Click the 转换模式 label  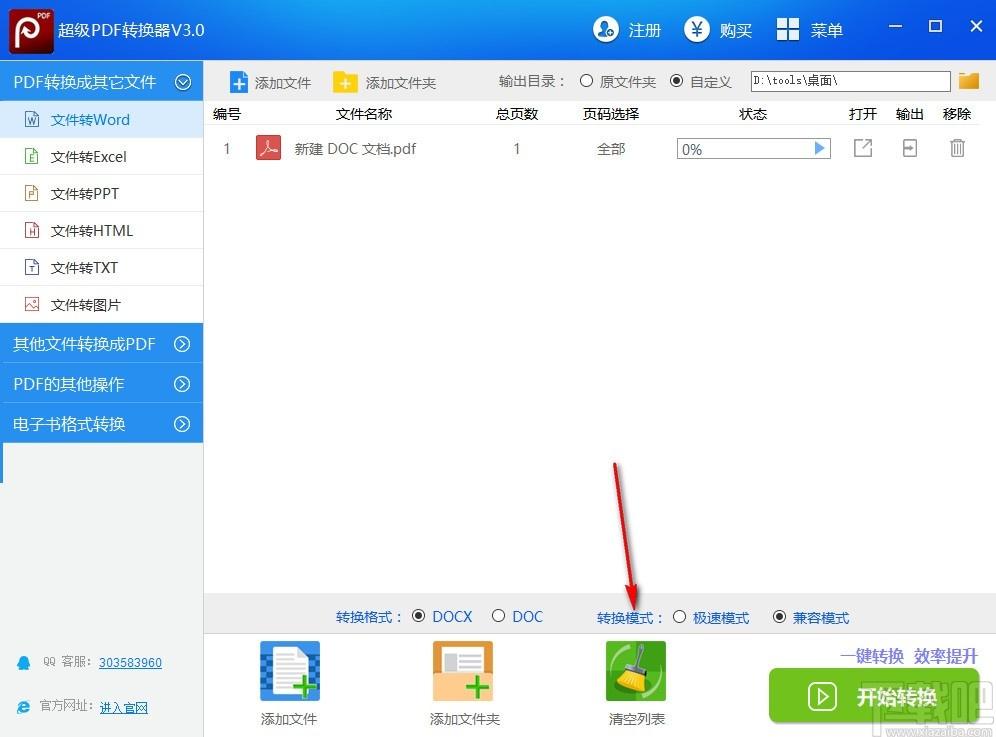coord(629,618)
